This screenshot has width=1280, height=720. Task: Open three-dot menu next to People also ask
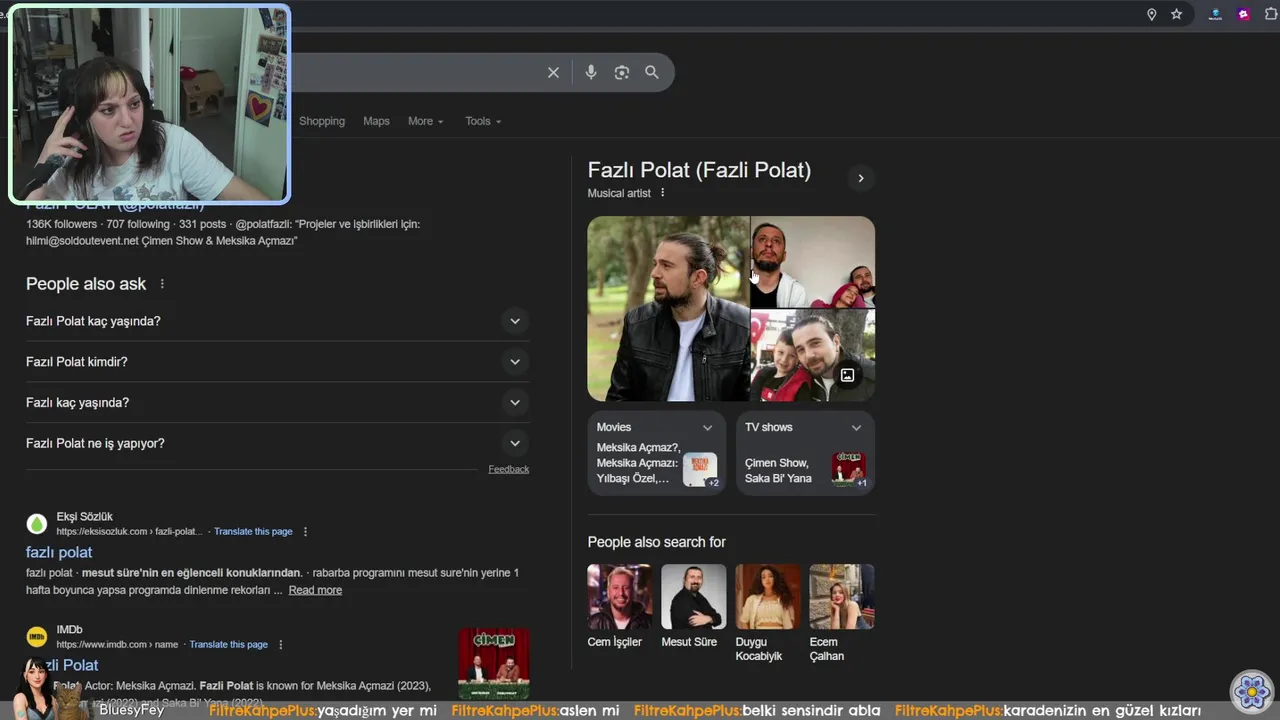tap(162, 284)
